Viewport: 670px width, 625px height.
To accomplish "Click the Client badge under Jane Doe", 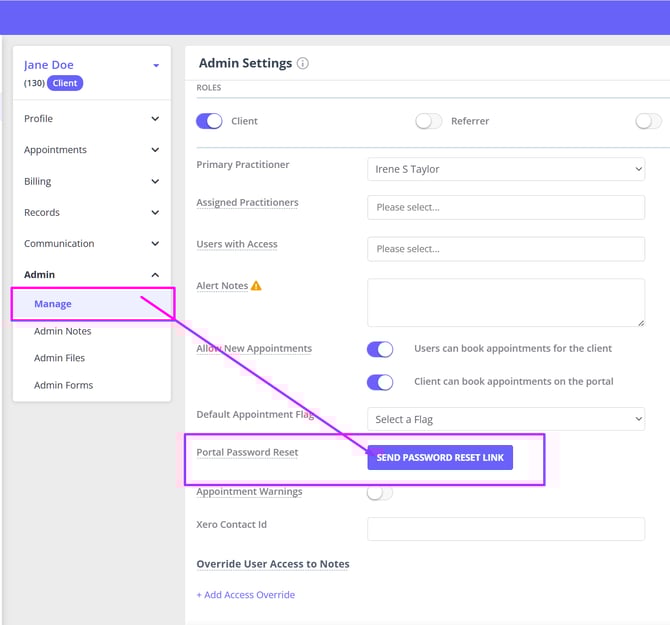I will tap(65, 83).
